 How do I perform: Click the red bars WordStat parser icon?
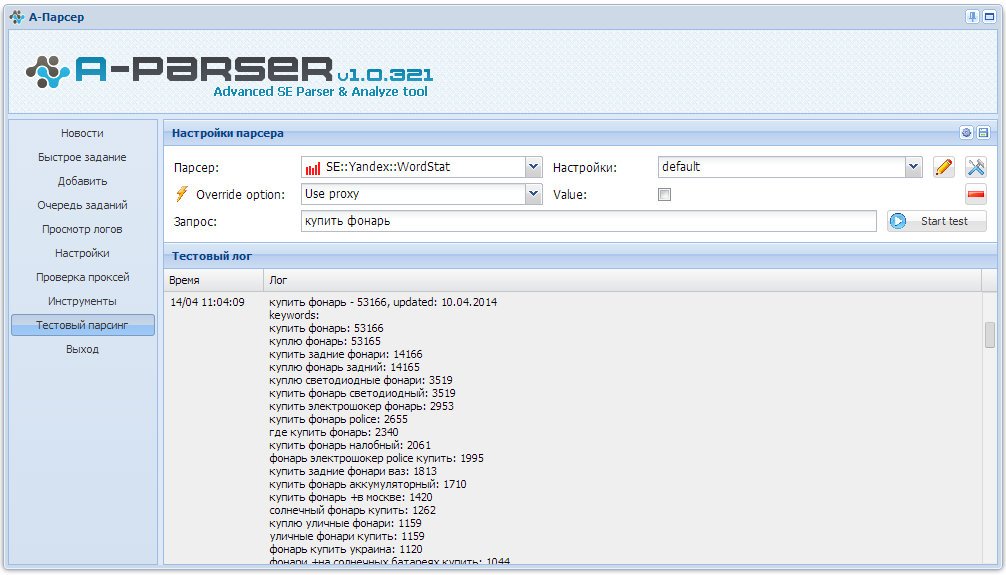[x=312, y=168]
